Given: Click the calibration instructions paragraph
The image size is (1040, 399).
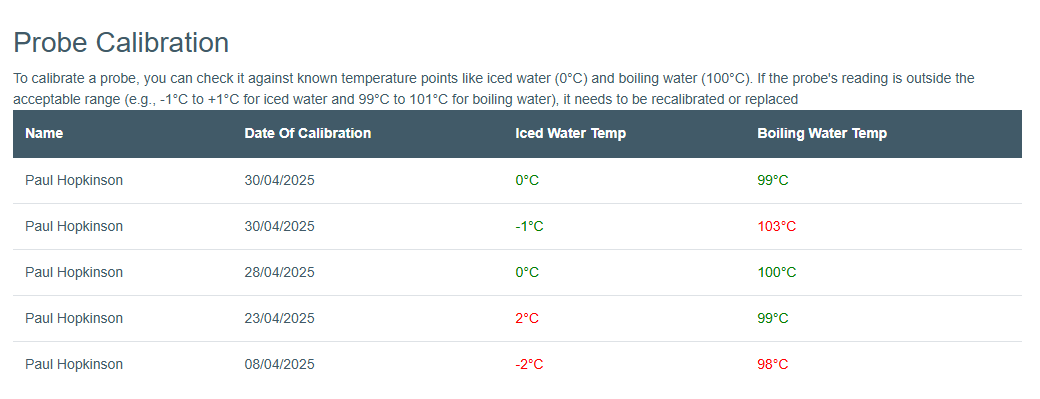Looking at the screenshot, I should click(494, 89).
